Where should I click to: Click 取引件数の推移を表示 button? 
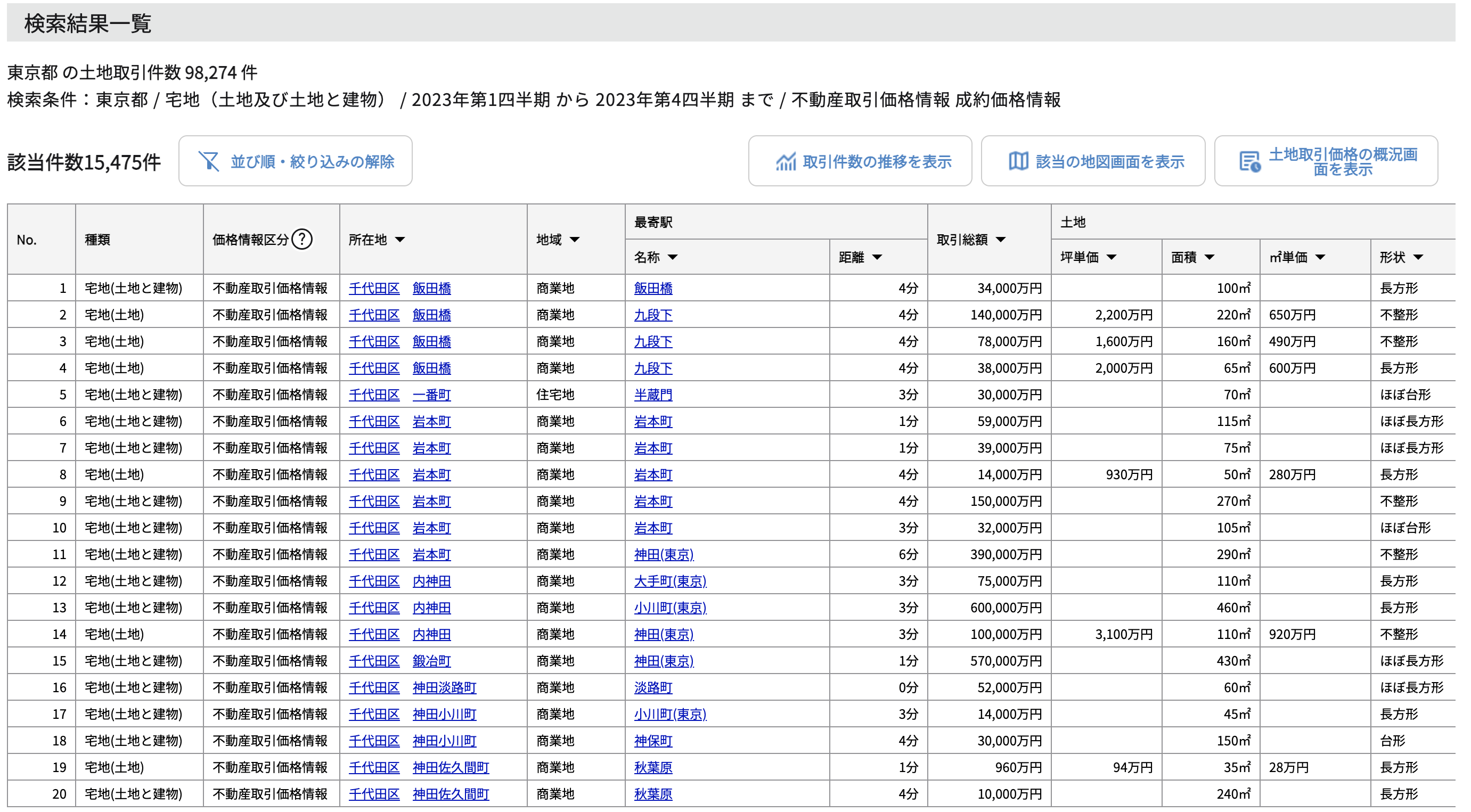pos(861,161)
